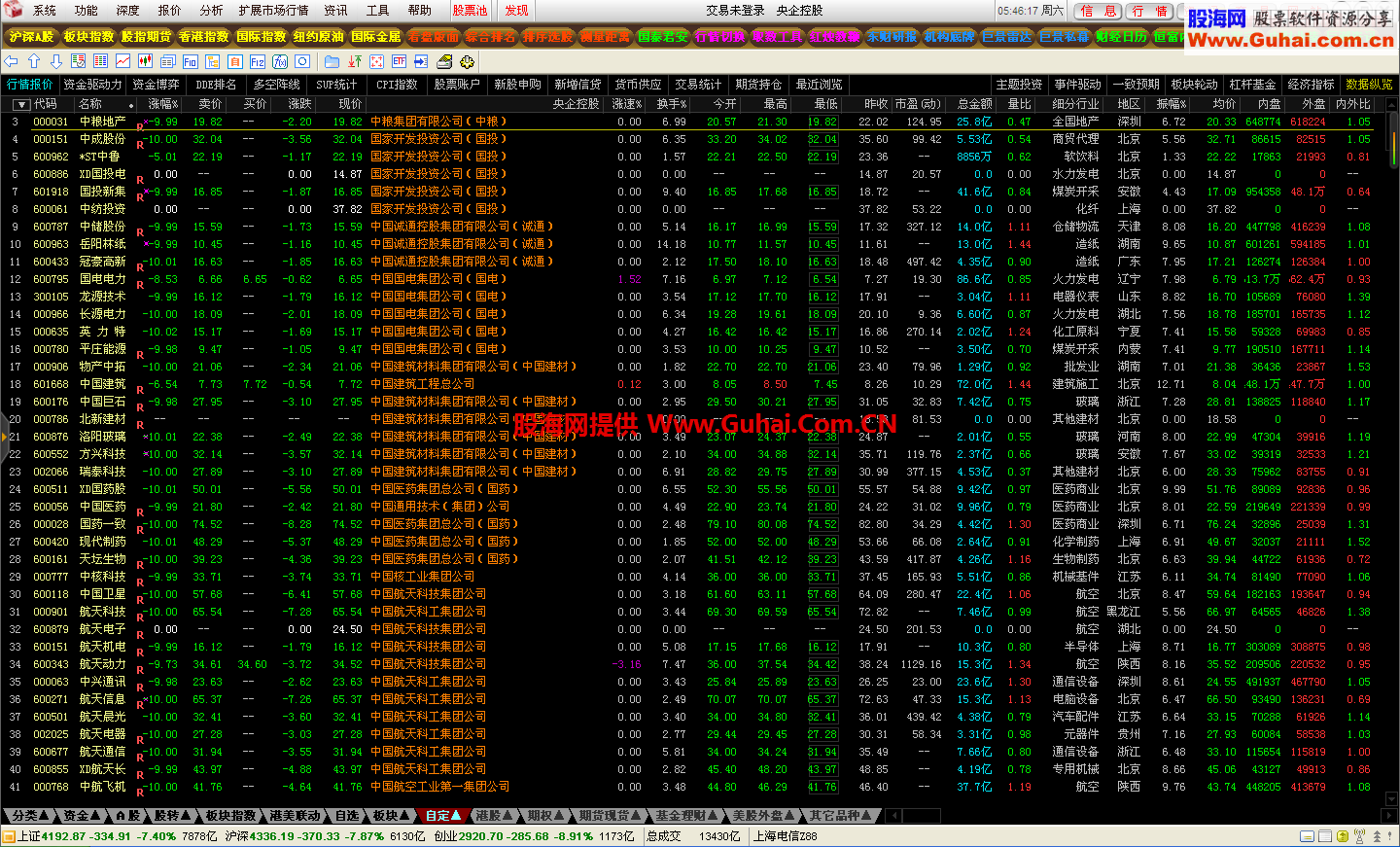The height and width of the screenshot is (847, 1400).
Task: Sort by the 总金额 column header
Action: click(x=974, y=104)
